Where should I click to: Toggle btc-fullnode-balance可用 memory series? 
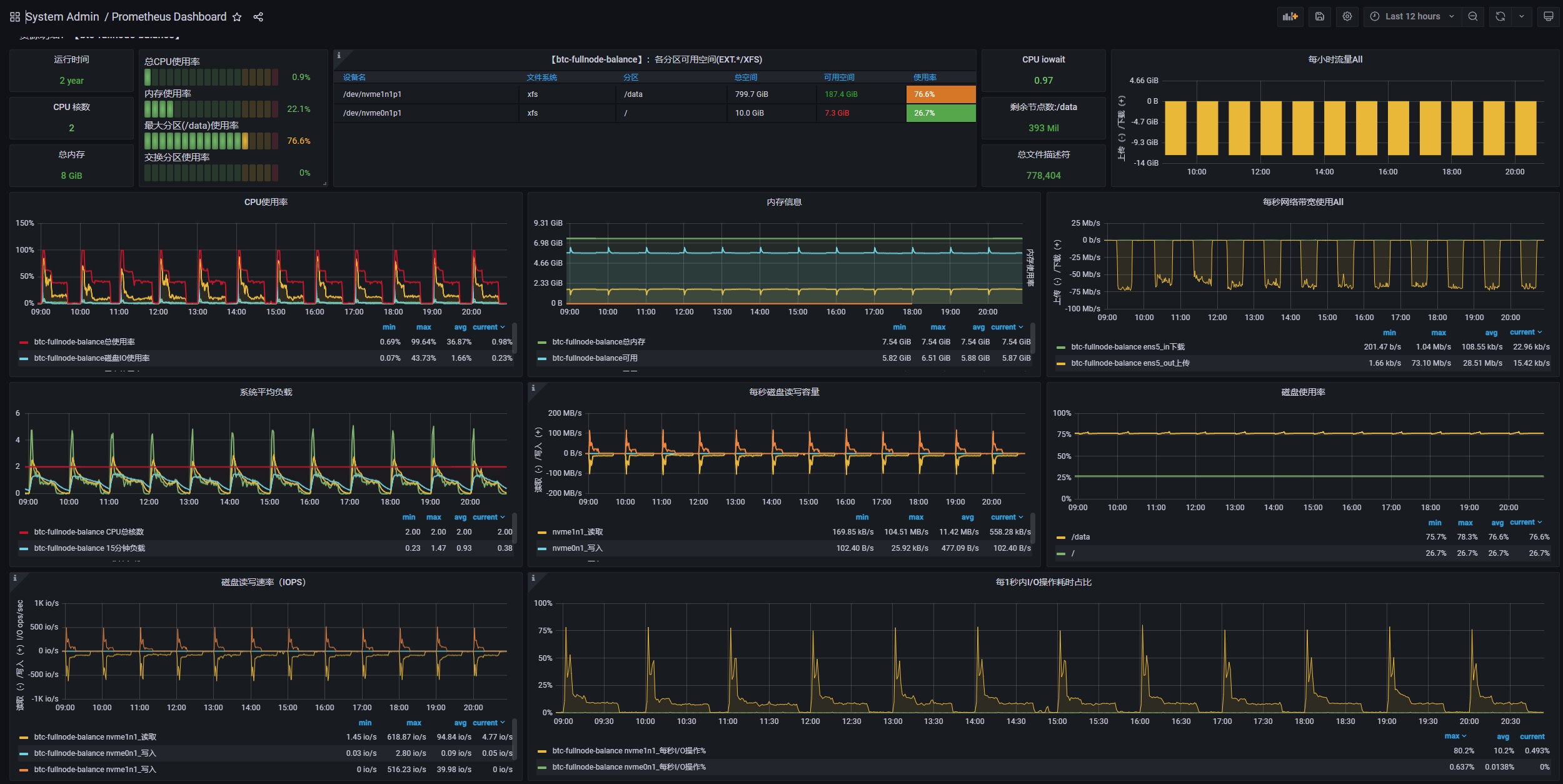click(595, 358)
